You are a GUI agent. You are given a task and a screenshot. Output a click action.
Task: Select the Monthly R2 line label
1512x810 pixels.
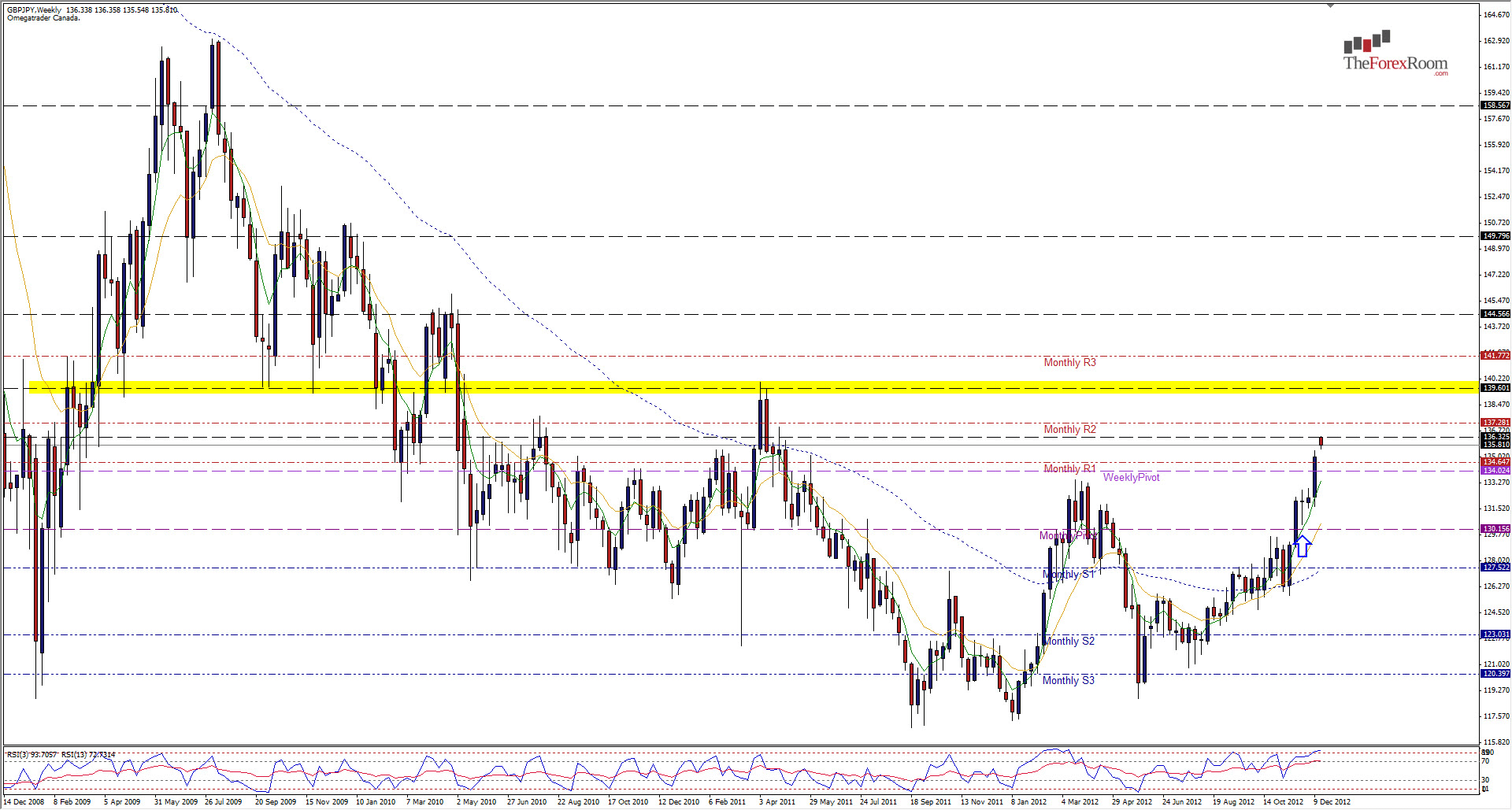(x=1069, y=429)
